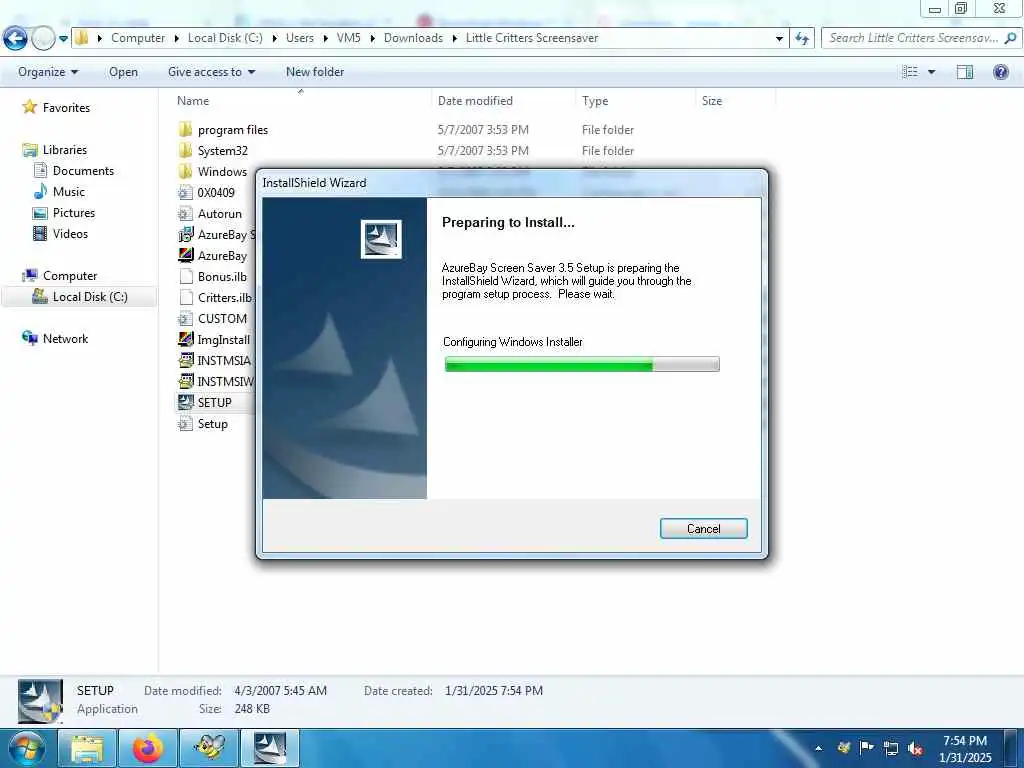Sort by the Size column header
This screenshot has height=768, width=1024.
[712, 101]
